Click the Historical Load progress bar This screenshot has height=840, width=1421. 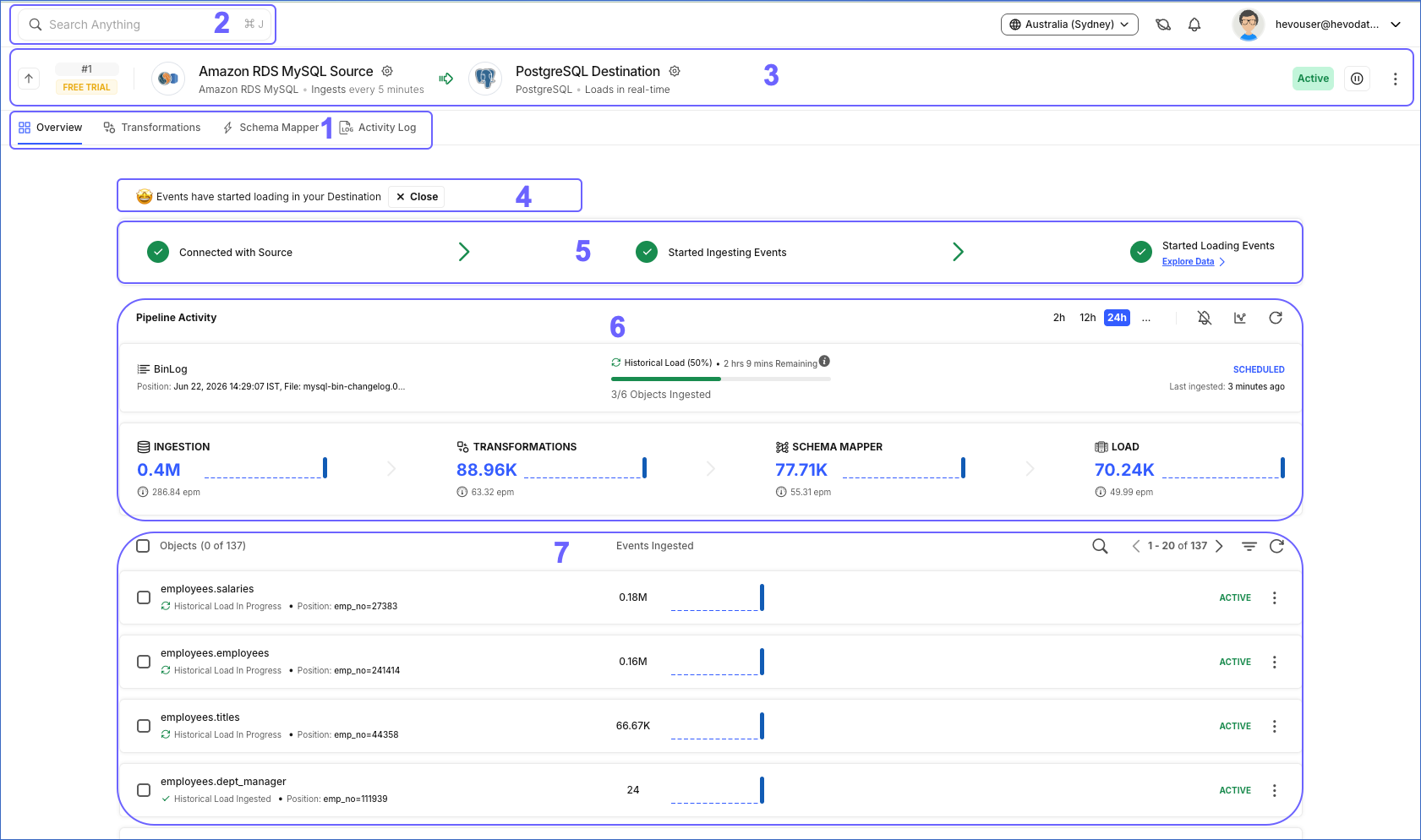tap(721, 379)
